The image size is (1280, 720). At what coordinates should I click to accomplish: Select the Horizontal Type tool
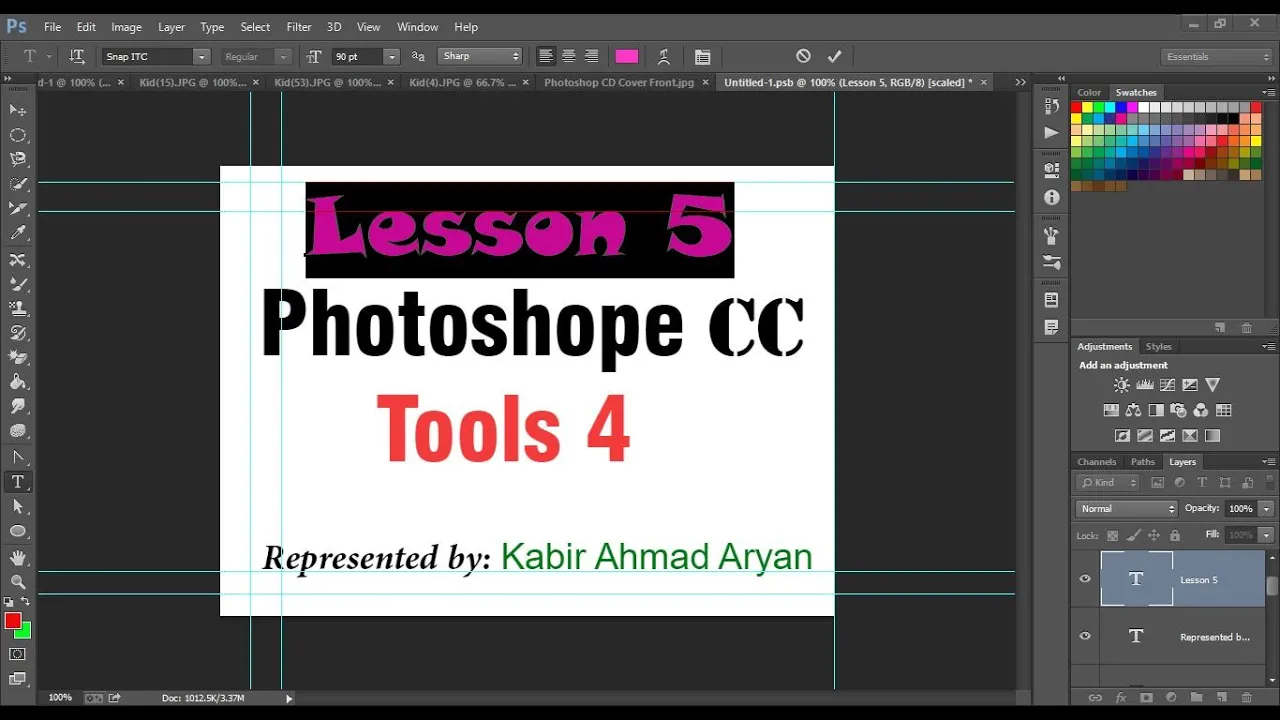pos(18,482)
